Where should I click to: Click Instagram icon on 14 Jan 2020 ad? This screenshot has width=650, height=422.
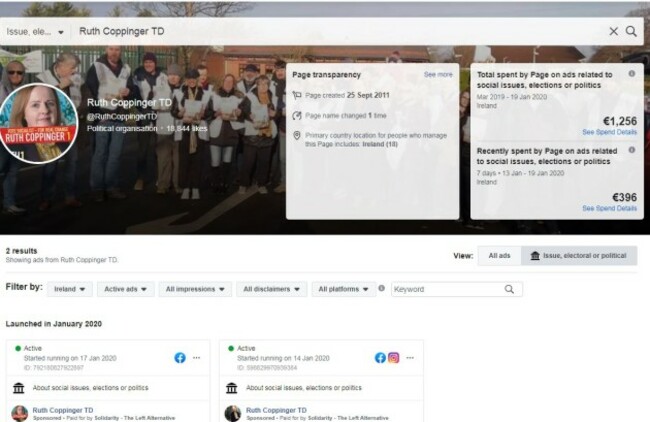(393, 358)
